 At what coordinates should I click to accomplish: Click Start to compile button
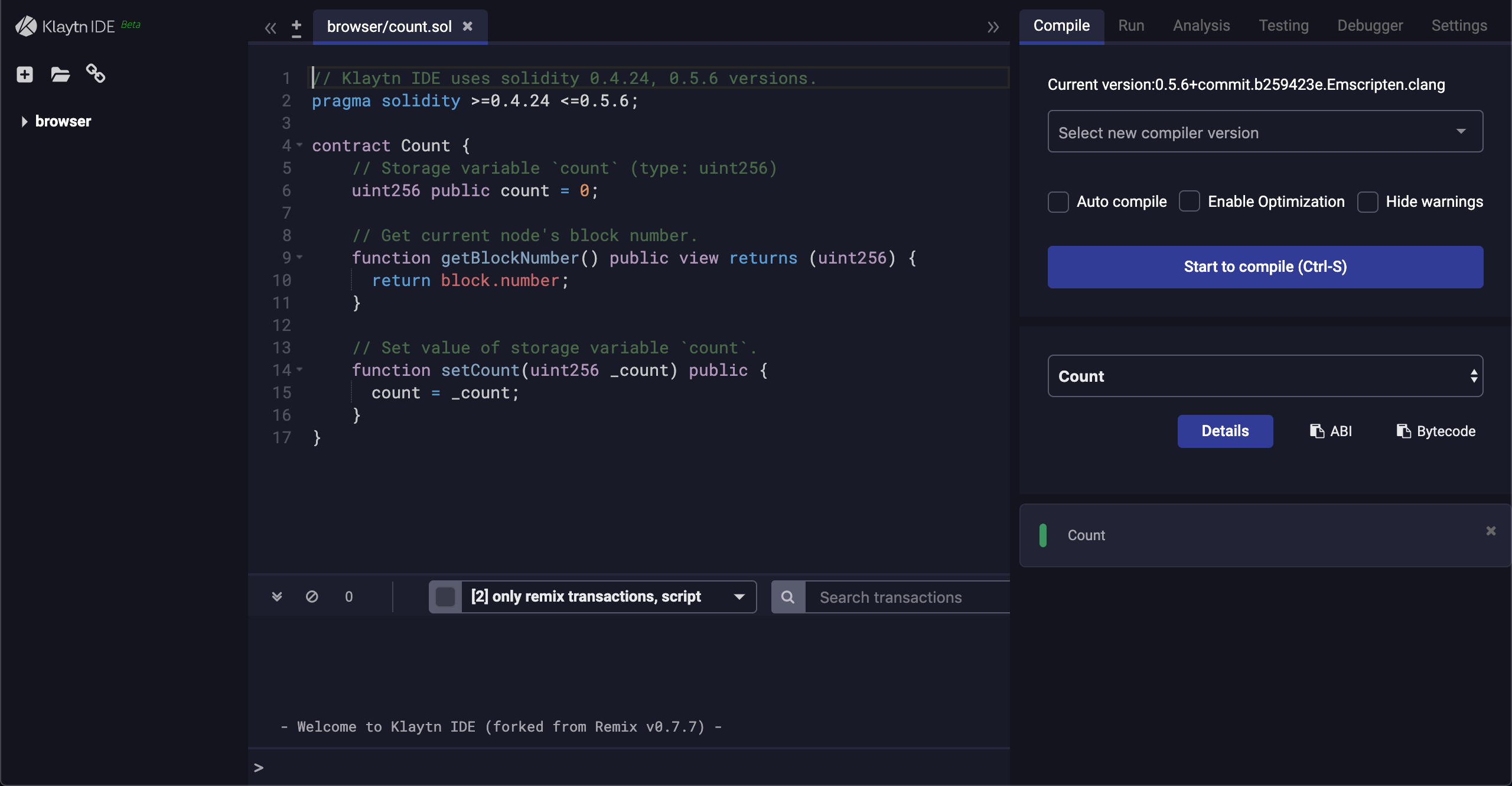[x=1265, y=267]
